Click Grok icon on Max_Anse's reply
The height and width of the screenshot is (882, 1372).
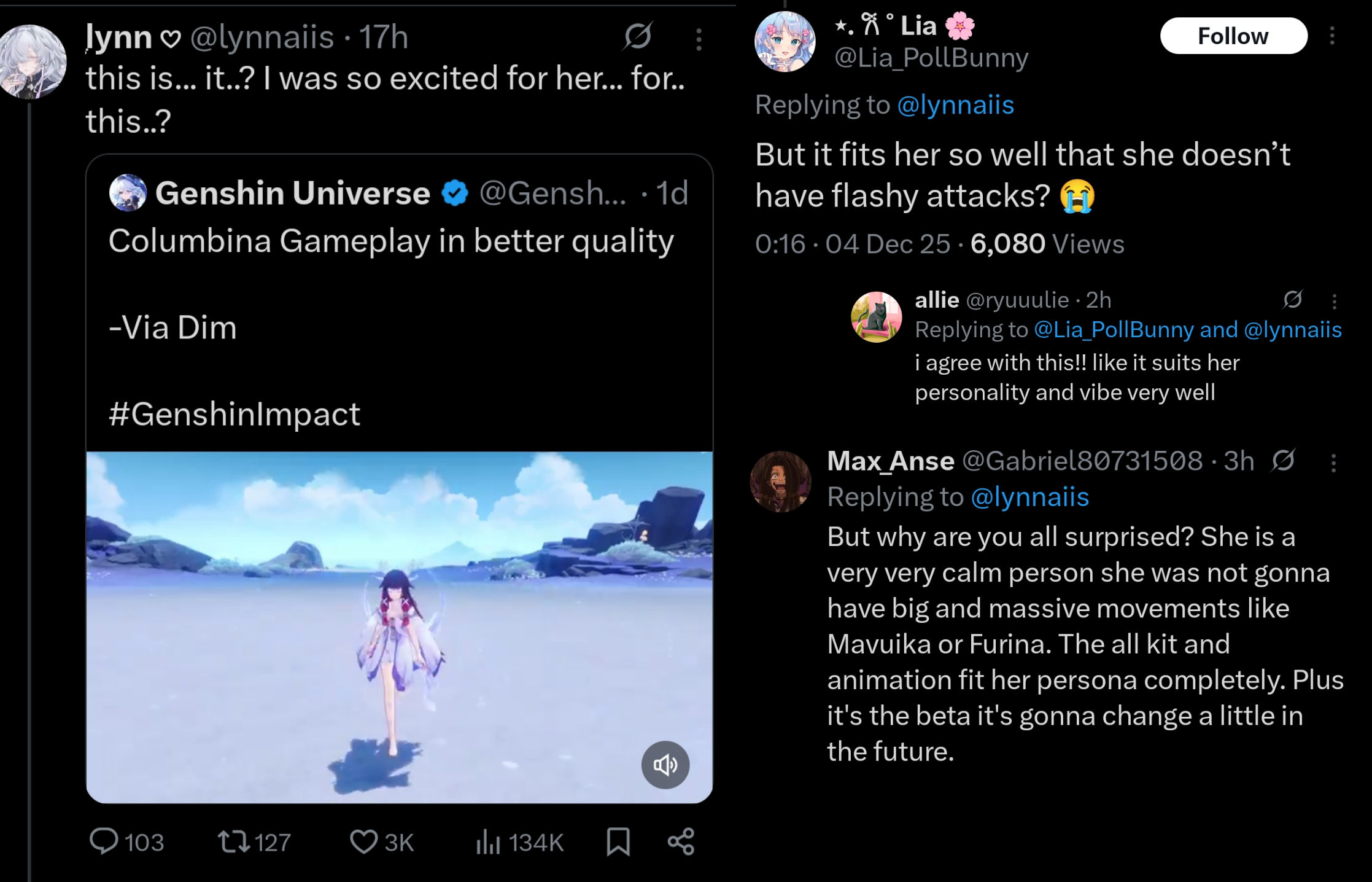click(x=1283, y=460)
